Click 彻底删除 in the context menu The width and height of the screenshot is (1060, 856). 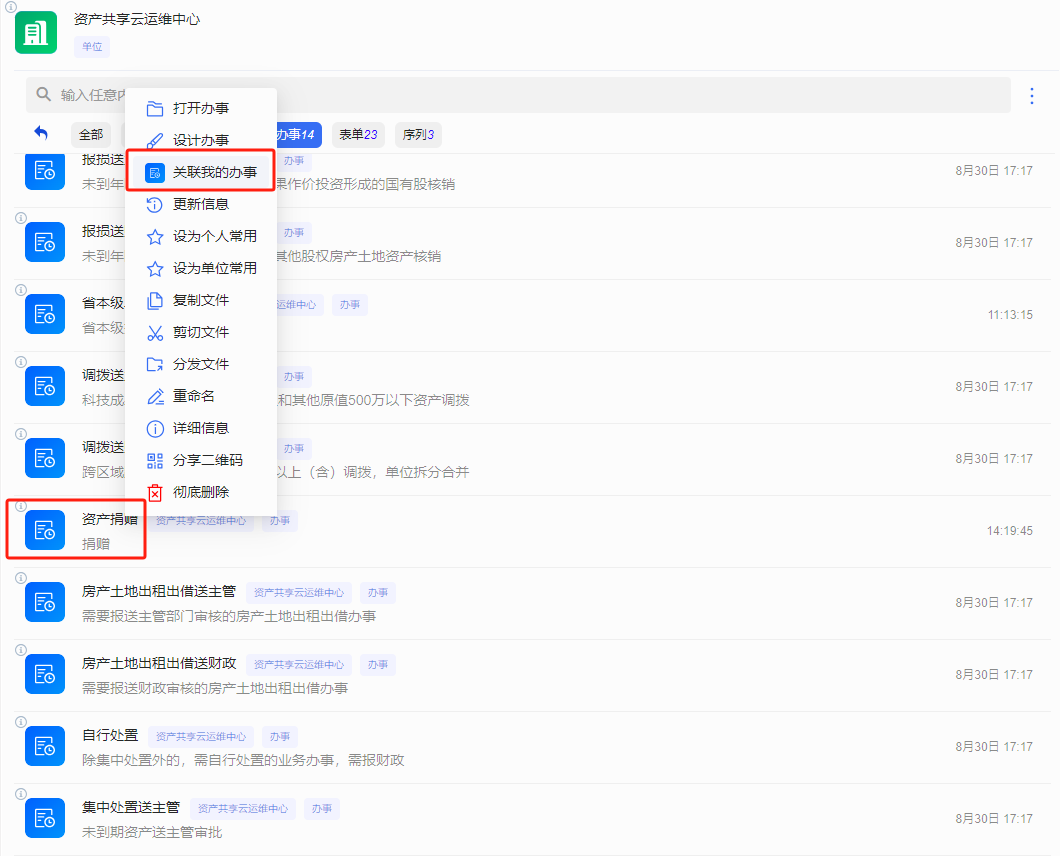pyautogui.click(x=200, y=492)
